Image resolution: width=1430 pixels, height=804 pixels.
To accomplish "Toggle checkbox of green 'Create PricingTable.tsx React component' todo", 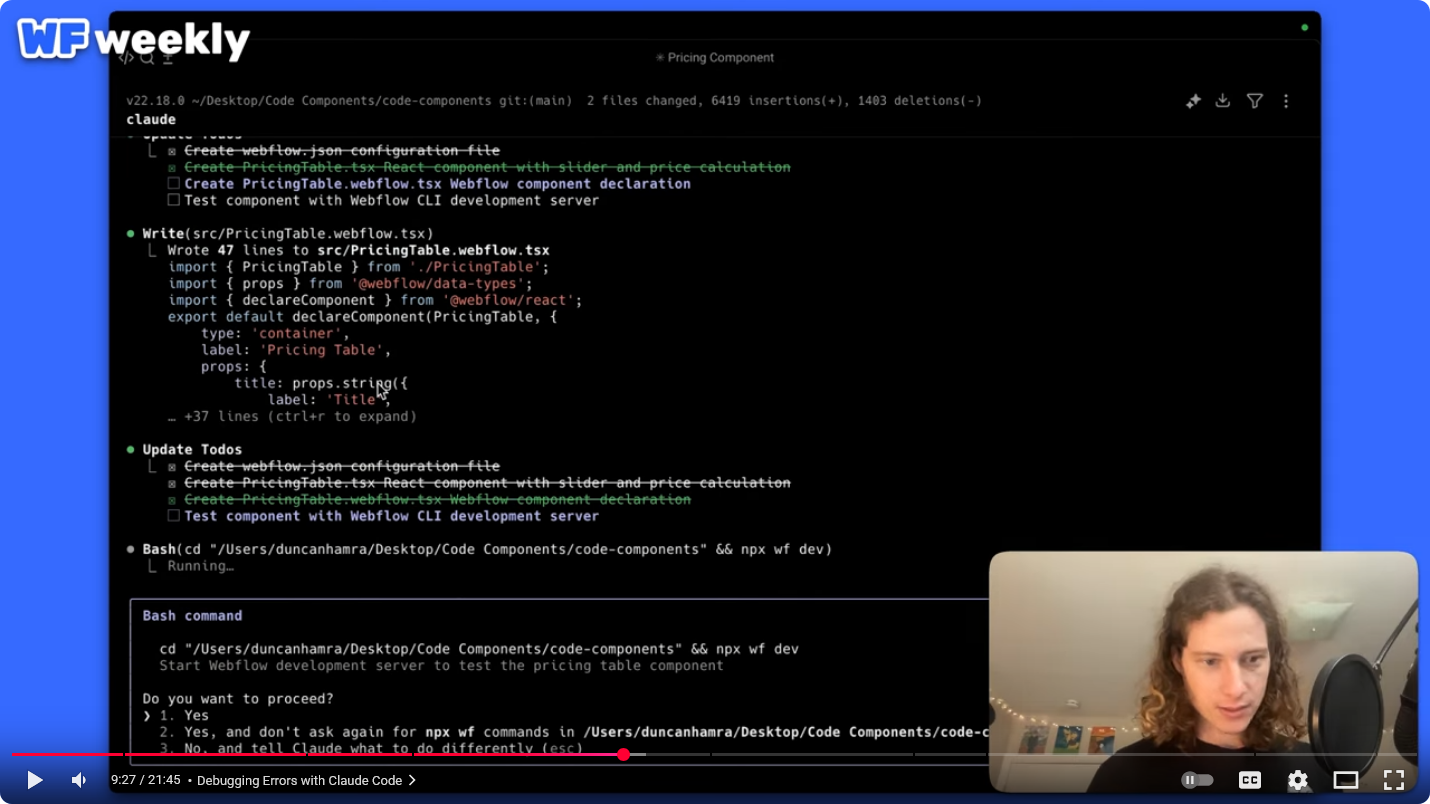I will coord(173,168).
